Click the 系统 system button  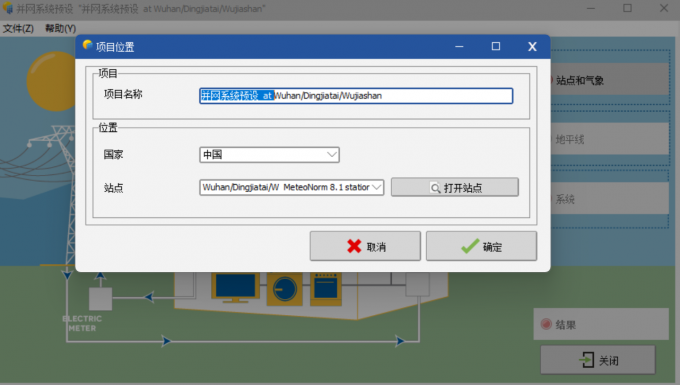pyautogui.click(x=610, y=199)
